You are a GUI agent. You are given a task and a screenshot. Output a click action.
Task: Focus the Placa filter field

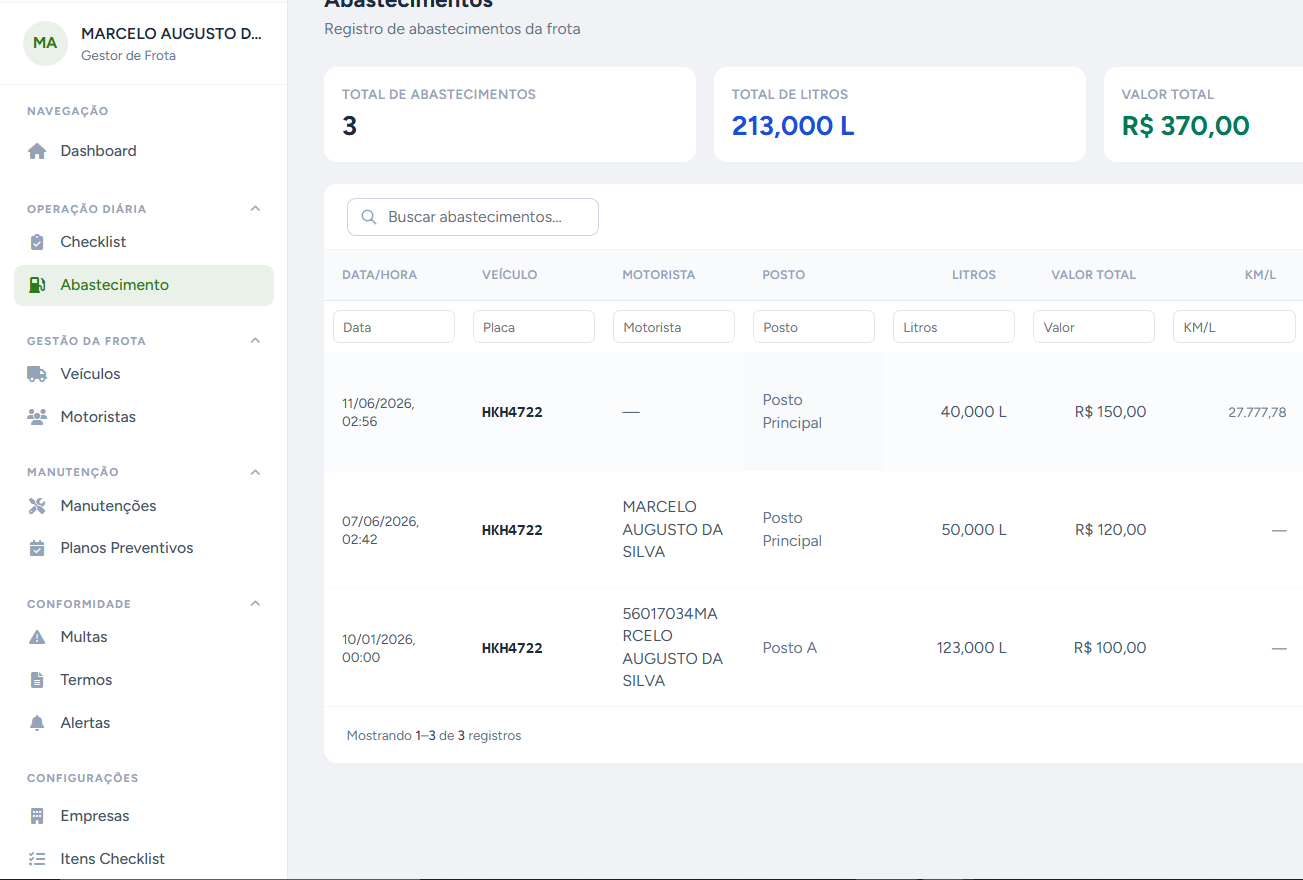[534, 327]
